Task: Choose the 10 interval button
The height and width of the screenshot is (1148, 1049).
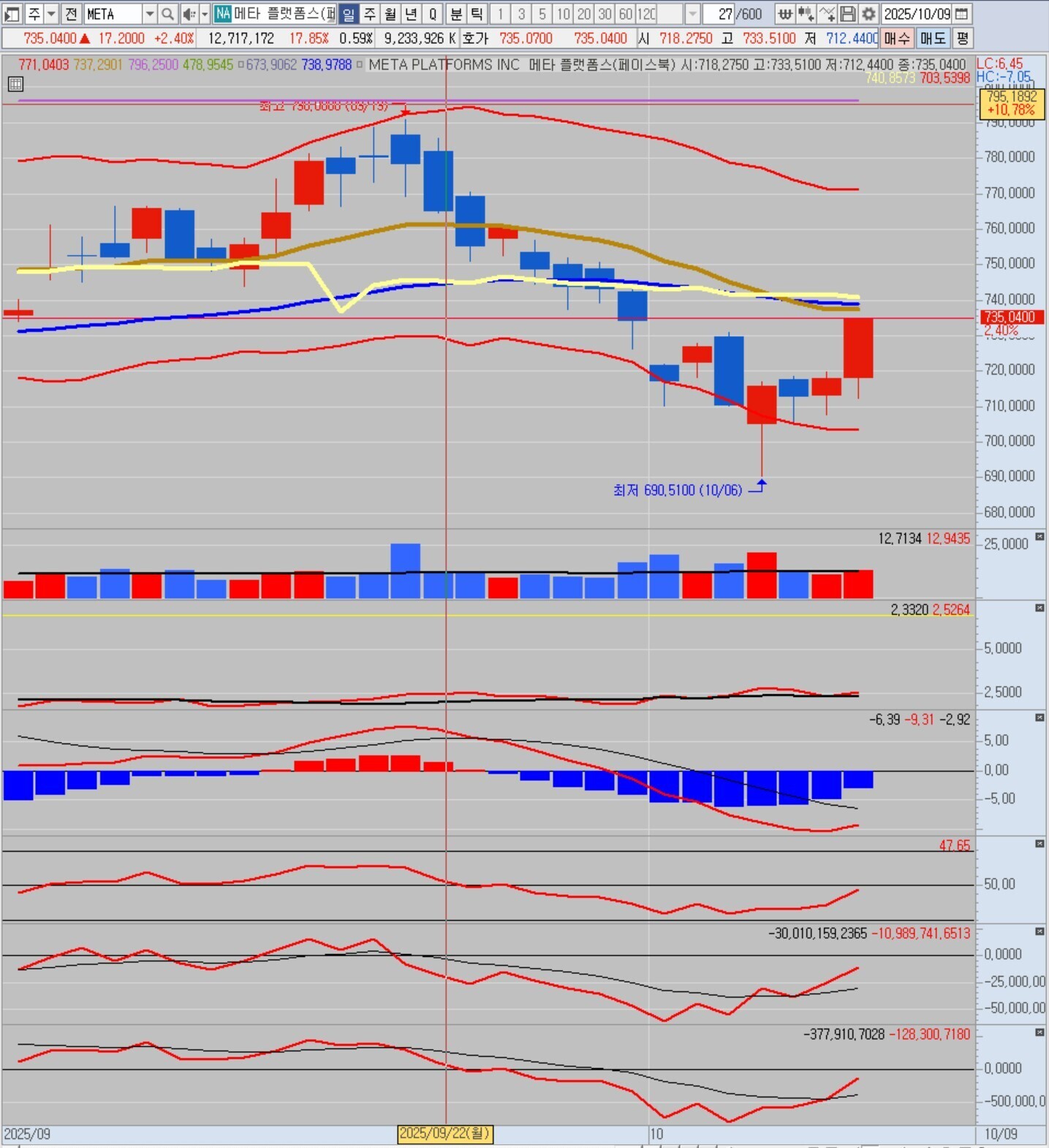Action: click(x=563, y=14)
